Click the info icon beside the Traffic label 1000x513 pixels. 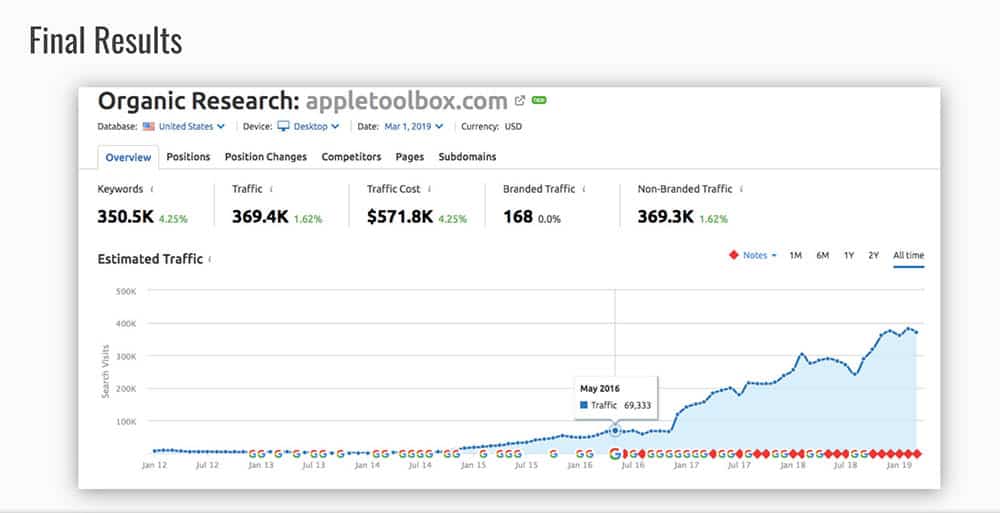click(x=272, y=189)
